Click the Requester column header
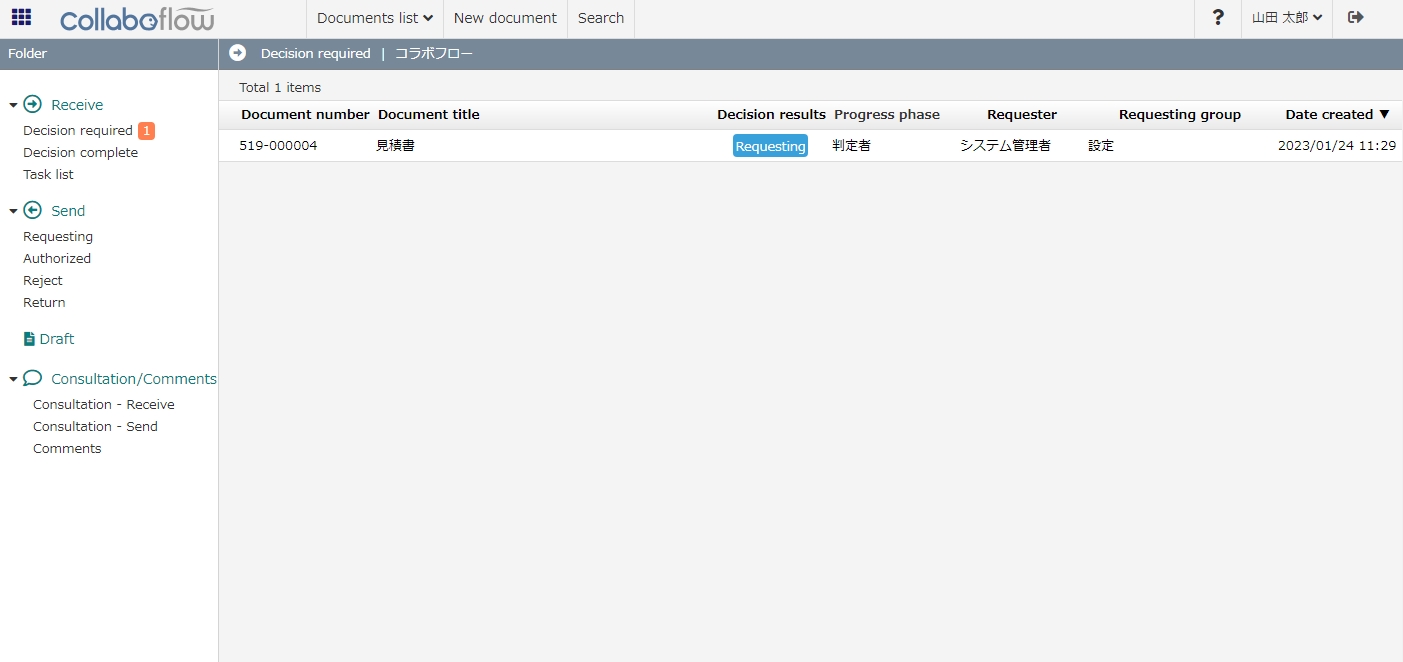The width and height of the screenshot is (1403, 662). (1022, 114)
